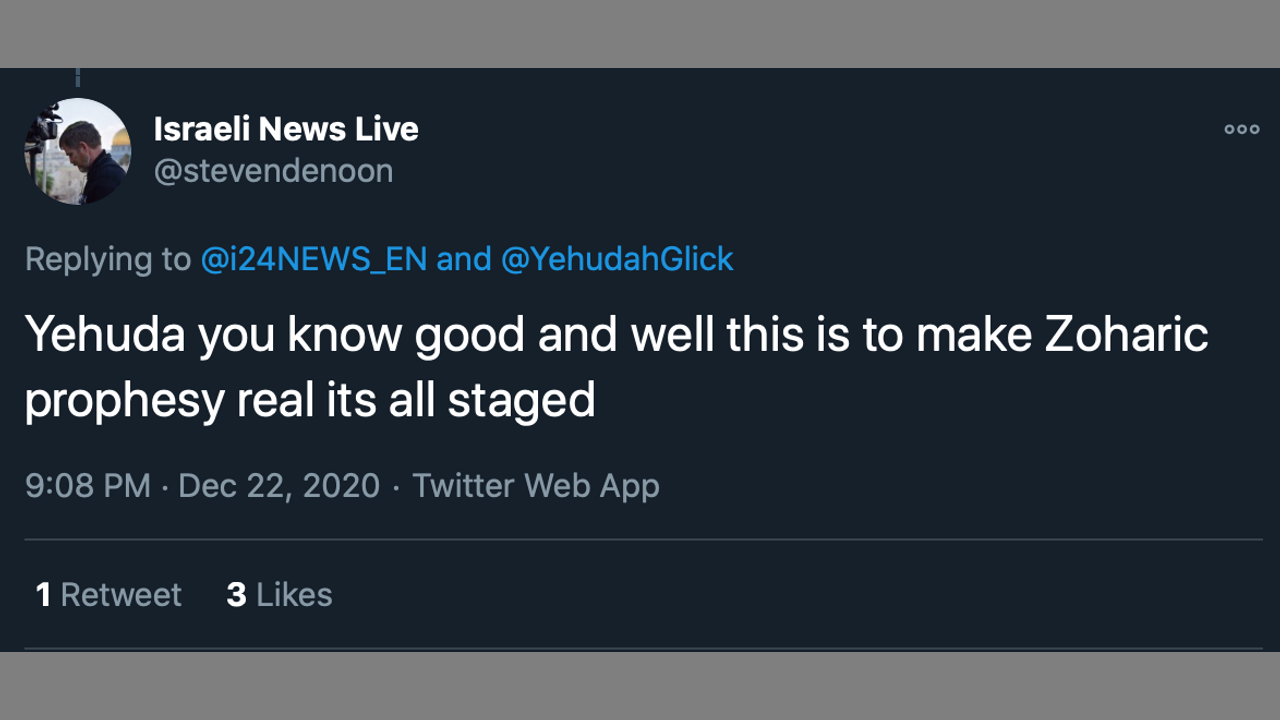Open the @YehudahGlick mention link
Image resolution: width=1280 pixels, height=720 pixels.
[616, 259]
